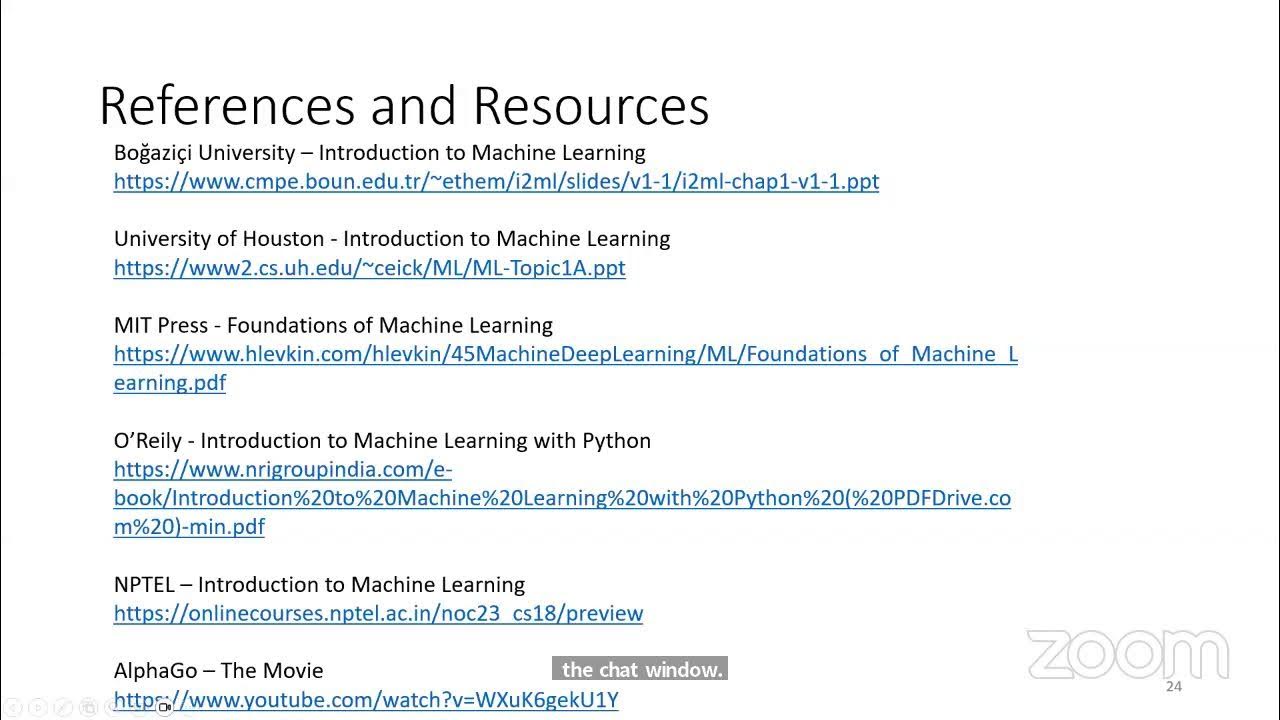Open the University of Houston ML-Topic1A.ppt link
This screenshot has height=720, width=1280.
coord(369,268)
